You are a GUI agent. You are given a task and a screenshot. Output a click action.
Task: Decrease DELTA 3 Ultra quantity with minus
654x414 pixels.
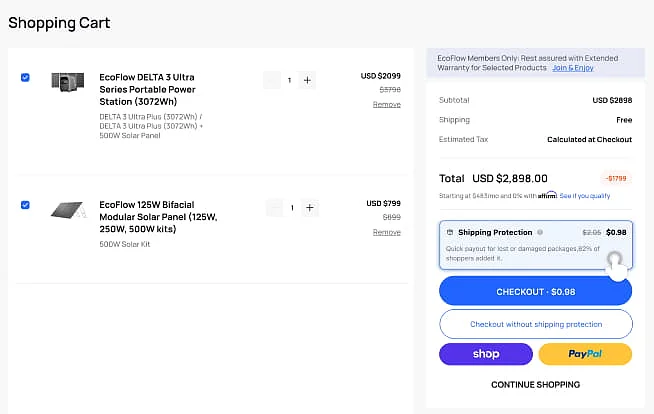(x=272, y=80)
